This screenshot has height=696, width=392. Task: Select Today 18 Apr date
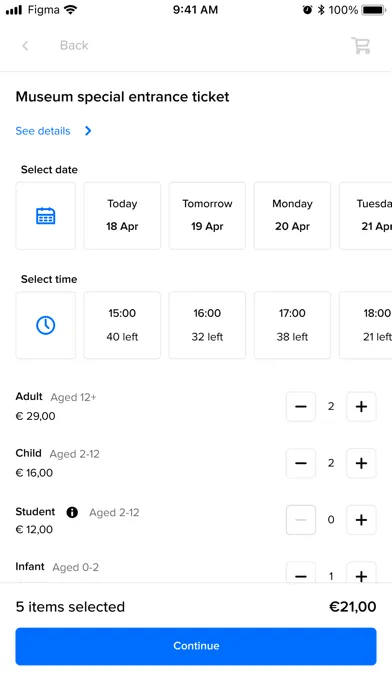(122, 216)
